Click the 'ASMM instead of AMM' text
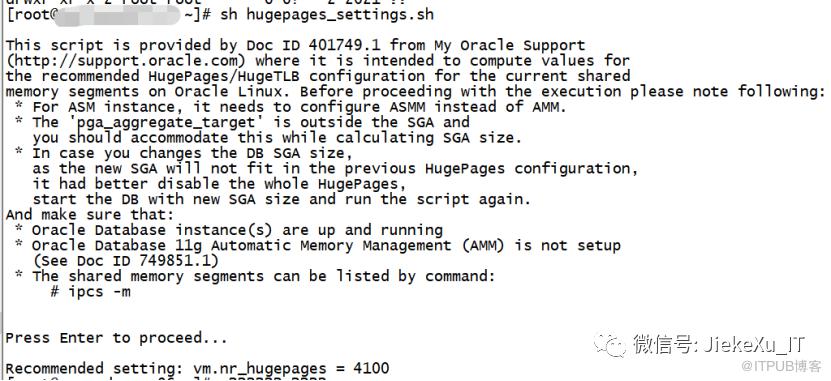831x381 pixels. [x=476, y=107]
